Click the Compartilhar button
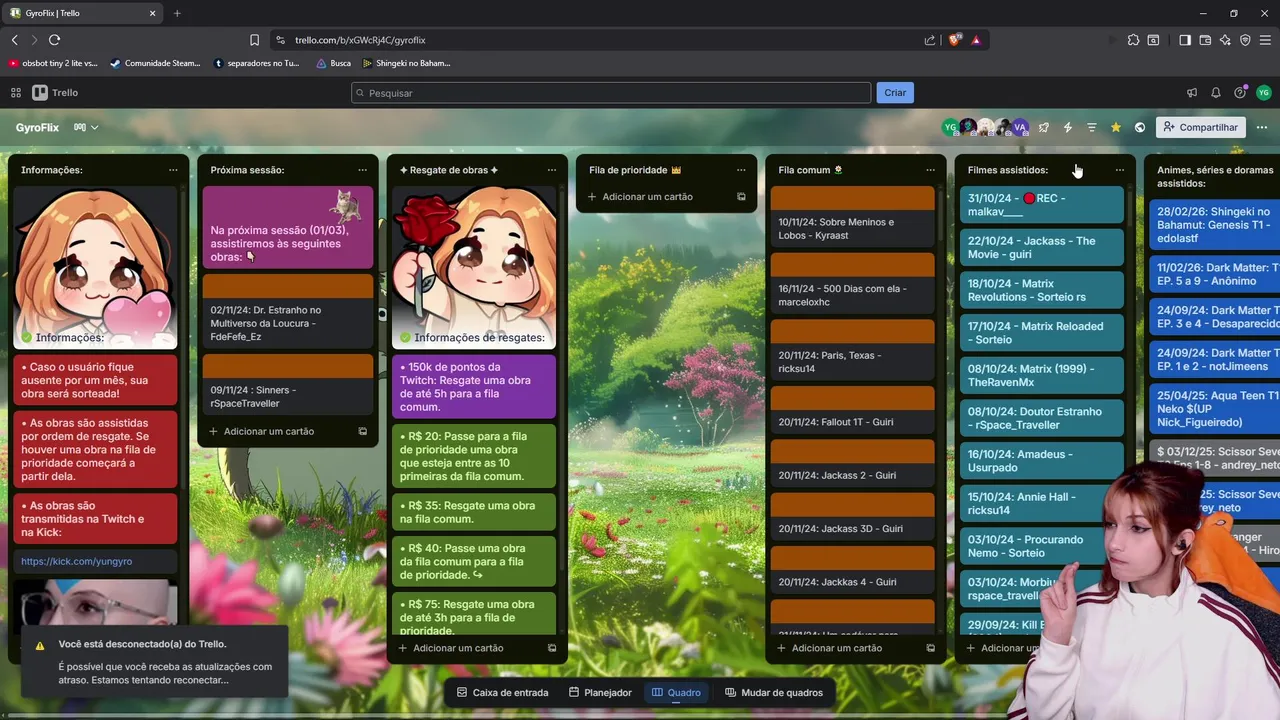This screenshot has height=720, width=1280. click(1199, 127)
